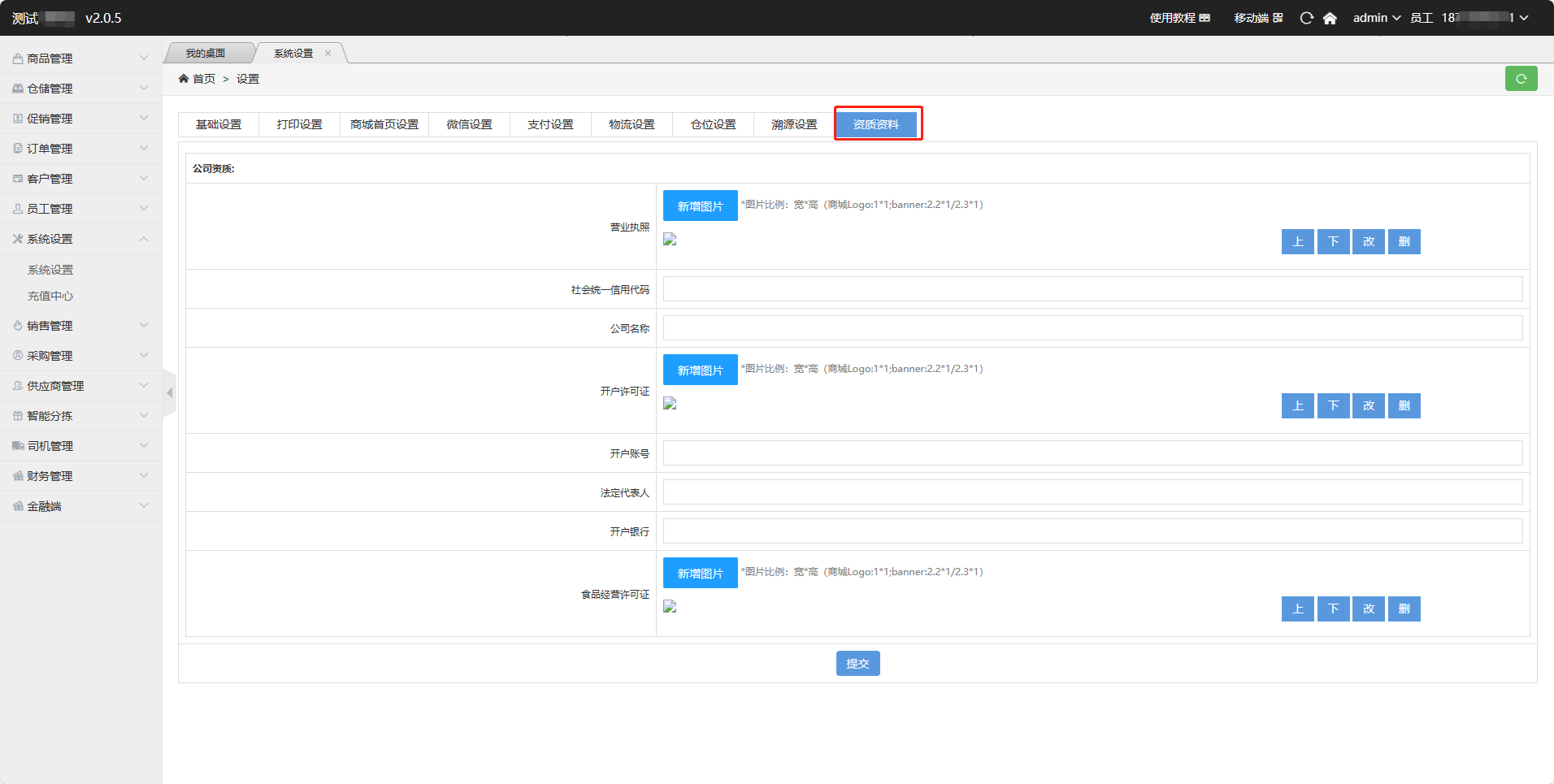Collapse the 系统设置 sidebar section

(x=80, y=239)
